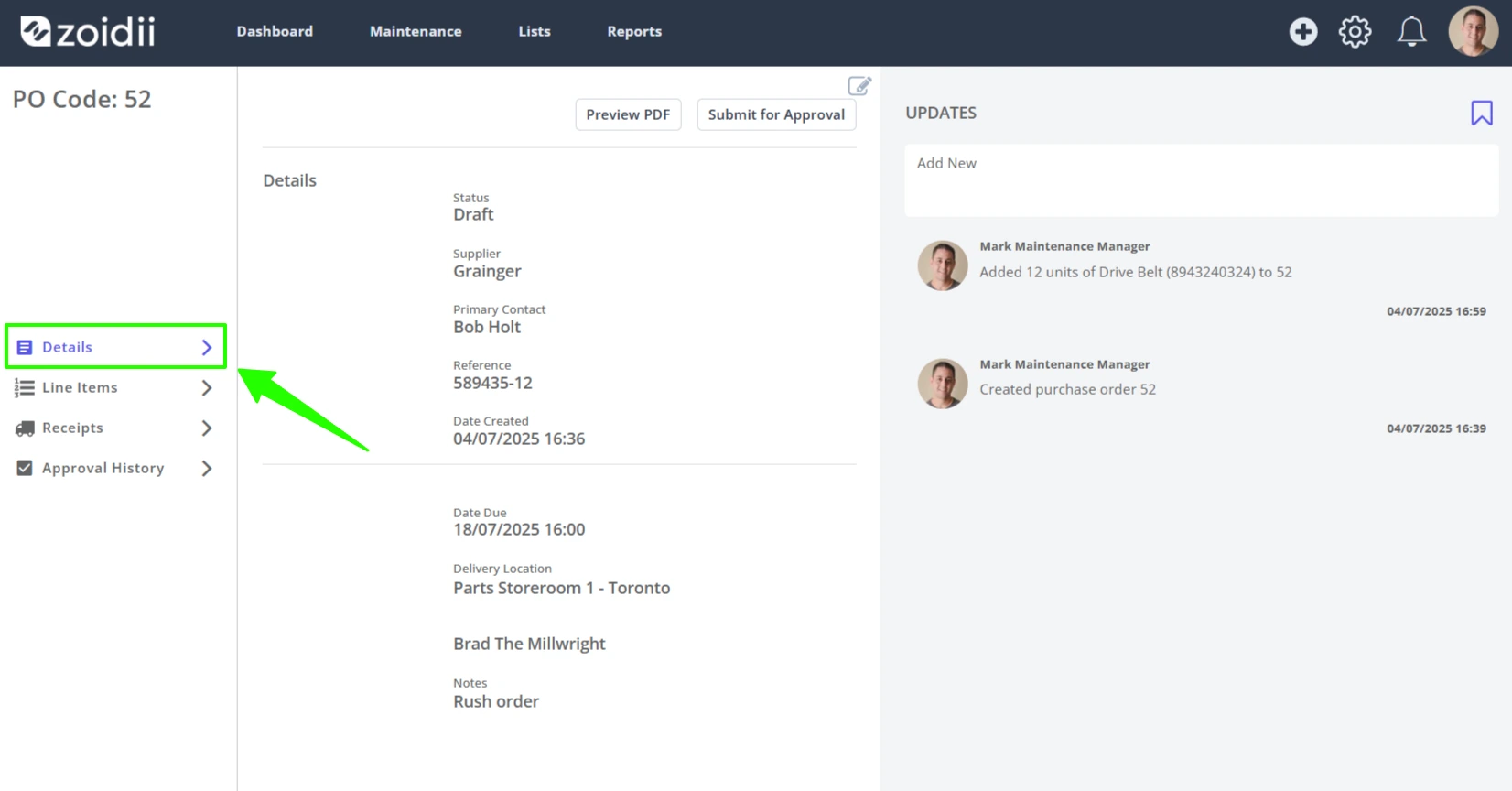
Task: Click the Details sidebar icon
Action: [x=25, y=347]
